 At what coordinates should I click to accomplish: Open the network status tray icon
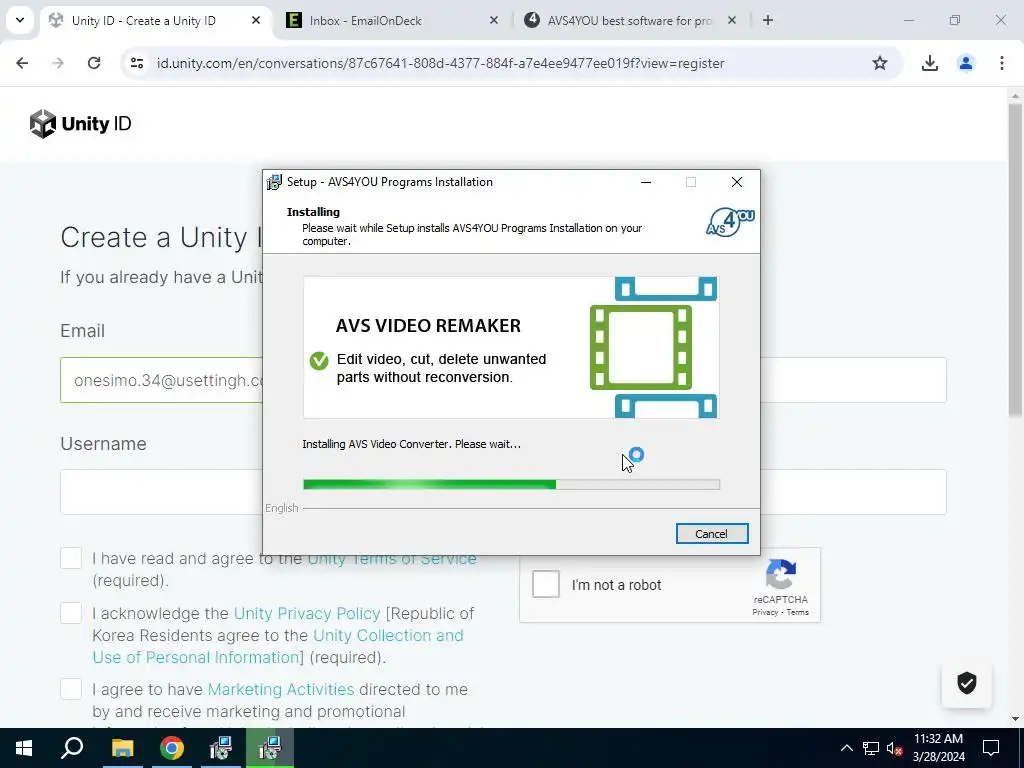click(871, 748)
